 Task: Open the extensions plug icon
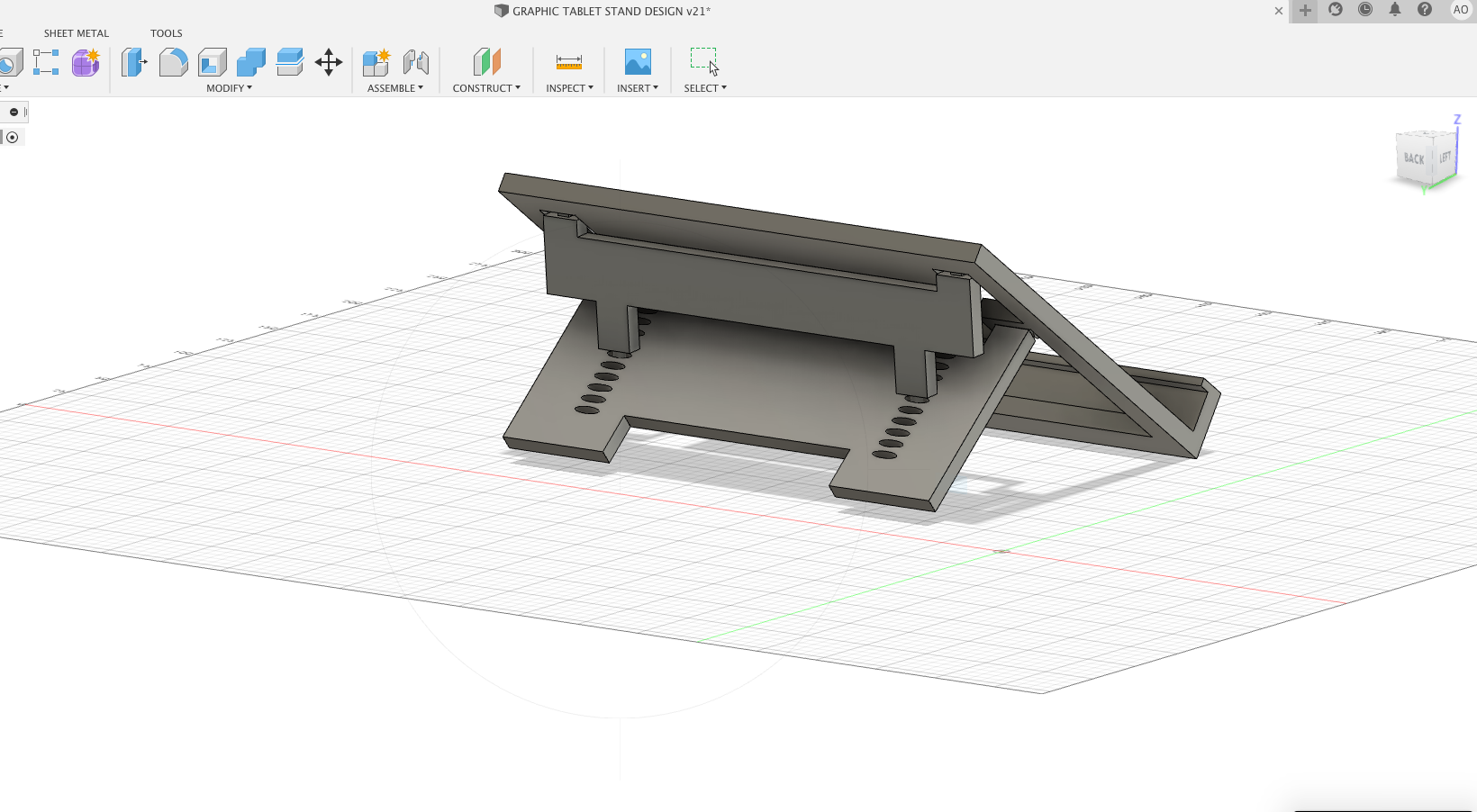[1336, 10]
